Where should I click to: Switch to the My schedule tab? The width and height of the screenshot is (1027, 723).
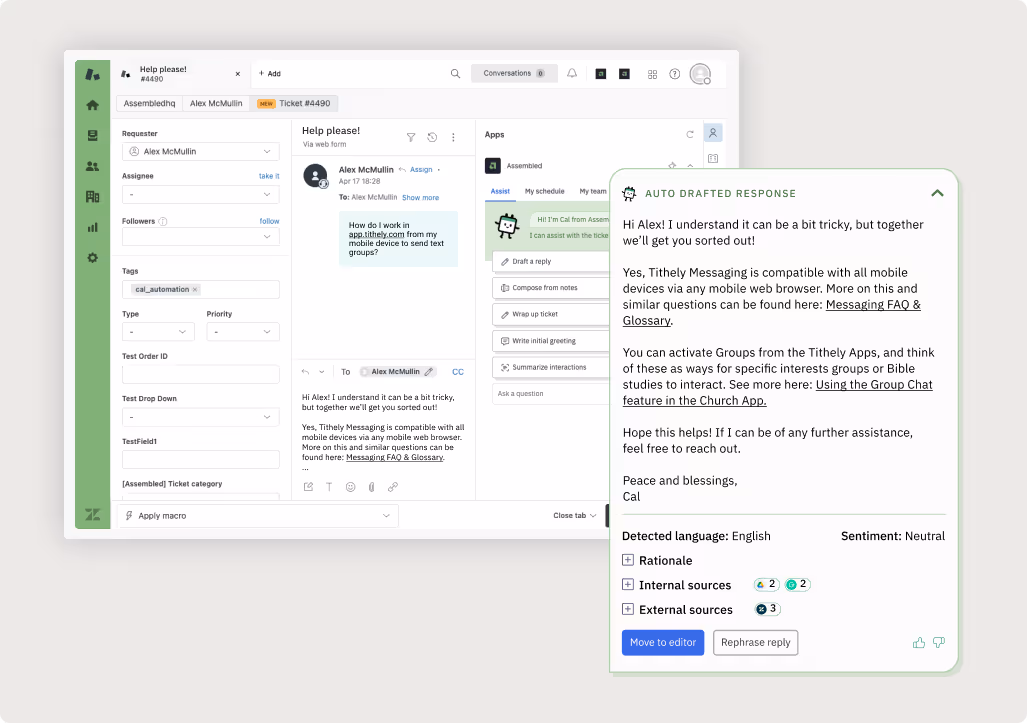click(x=544, y=191)
